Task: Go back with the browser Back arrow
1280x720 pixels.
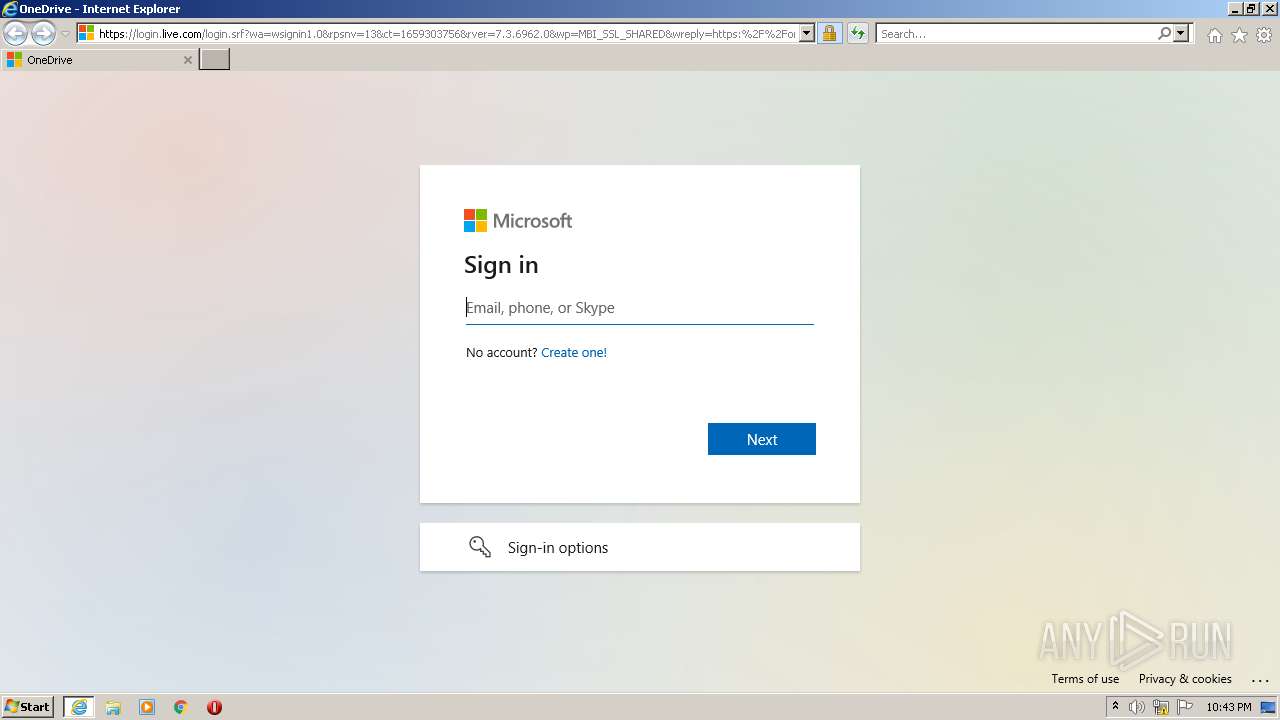Action: point(15,33)
